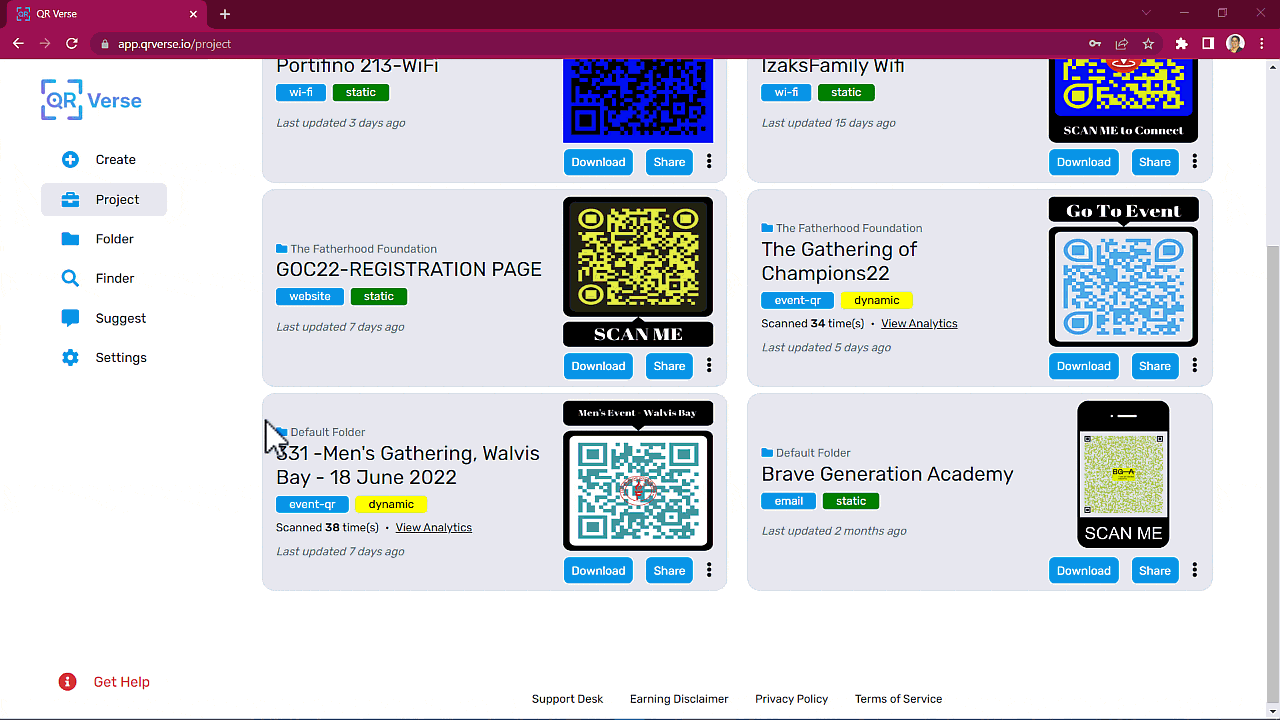Download The Gathering of Champions22 QR
Image resolution: width=1280 pixels, height=720 pixels.
pyautogui.click(x=1084, y=366)
